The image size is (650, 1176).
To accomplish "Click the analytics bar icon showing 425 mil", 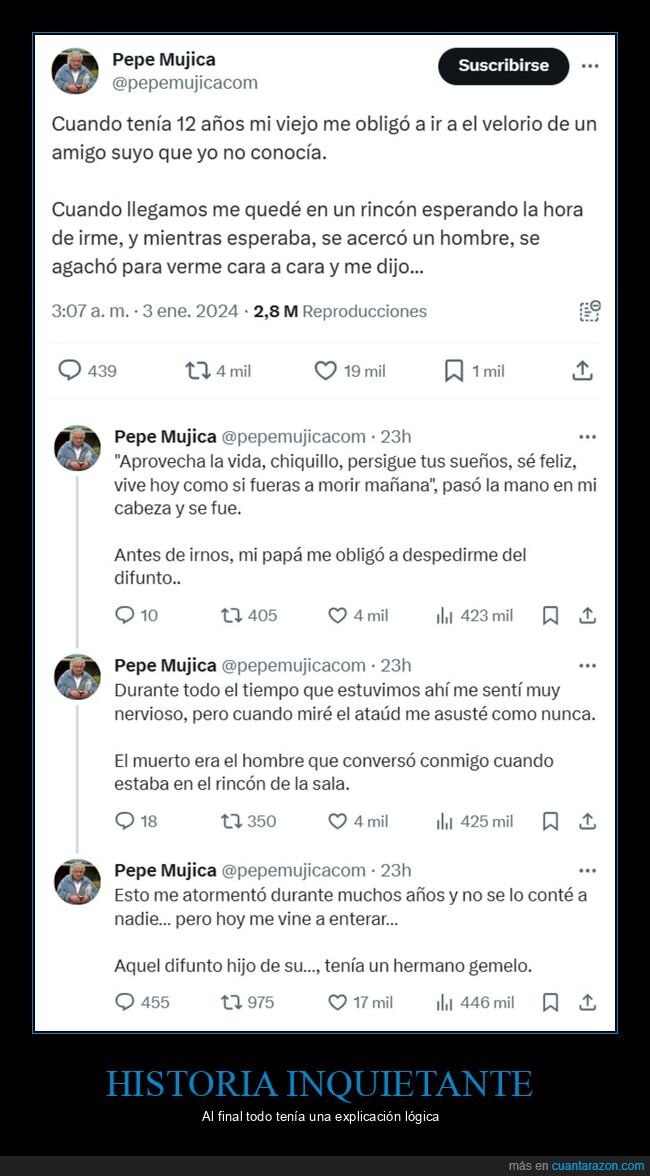I will pyautogui.click(x=442, y=821).
